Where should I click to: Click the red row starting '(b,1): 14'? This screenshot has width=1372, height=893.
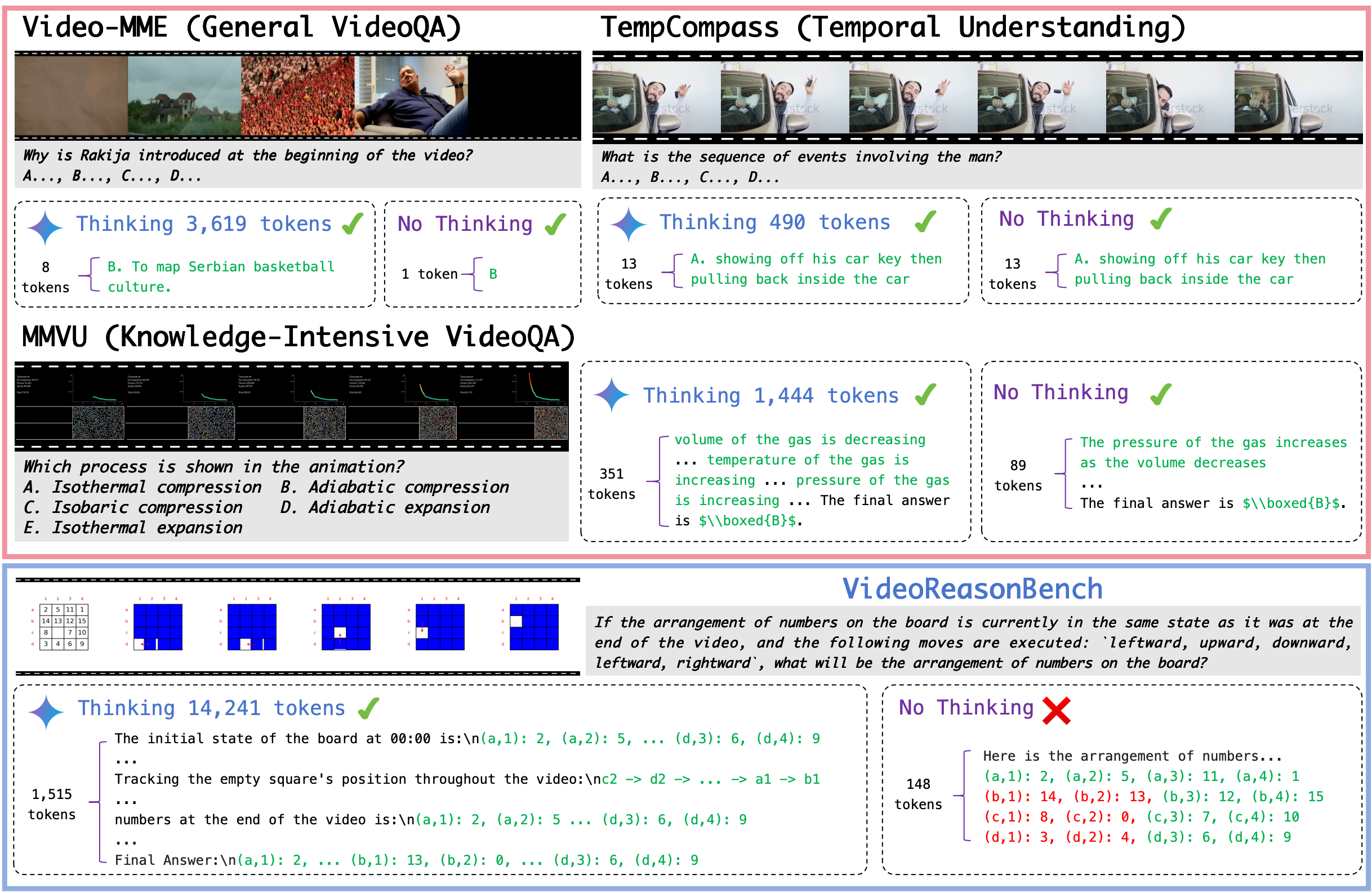tap(1153, 797)
